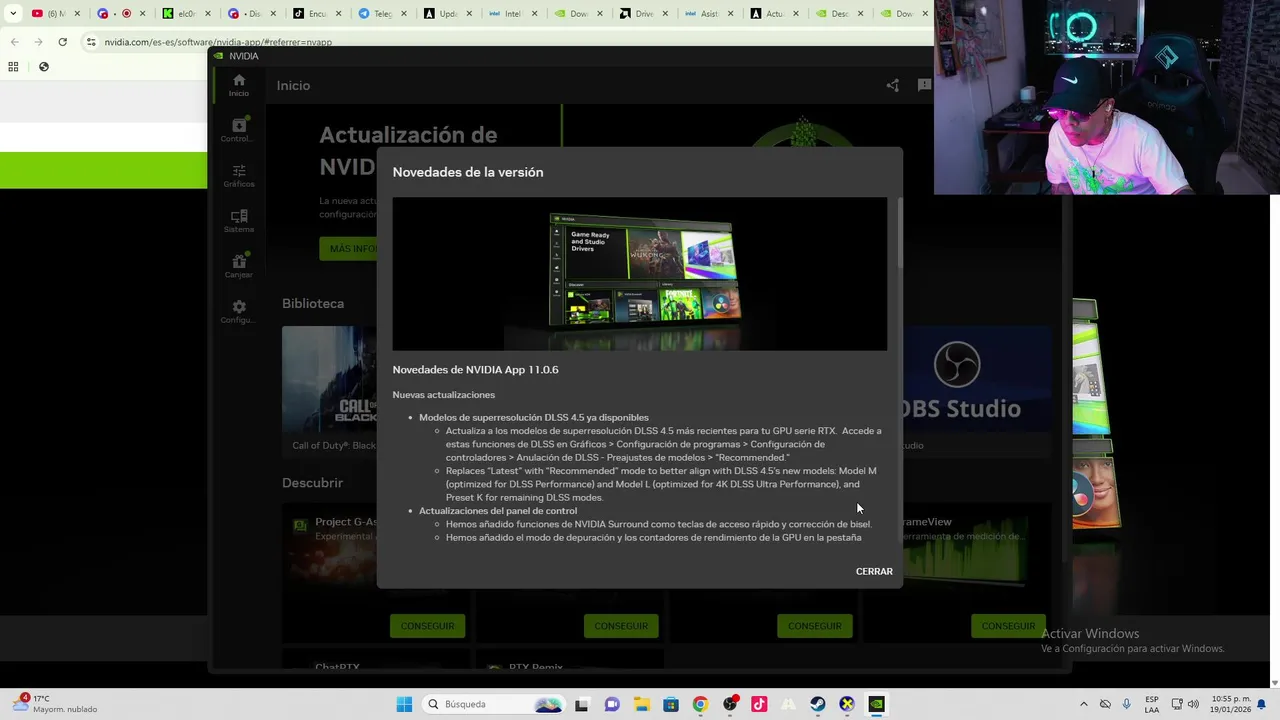Open Canjear section in NVIDIA sidebar
Image resolution: width=1280 pixels, height=720 pixels.
point(238,266)
